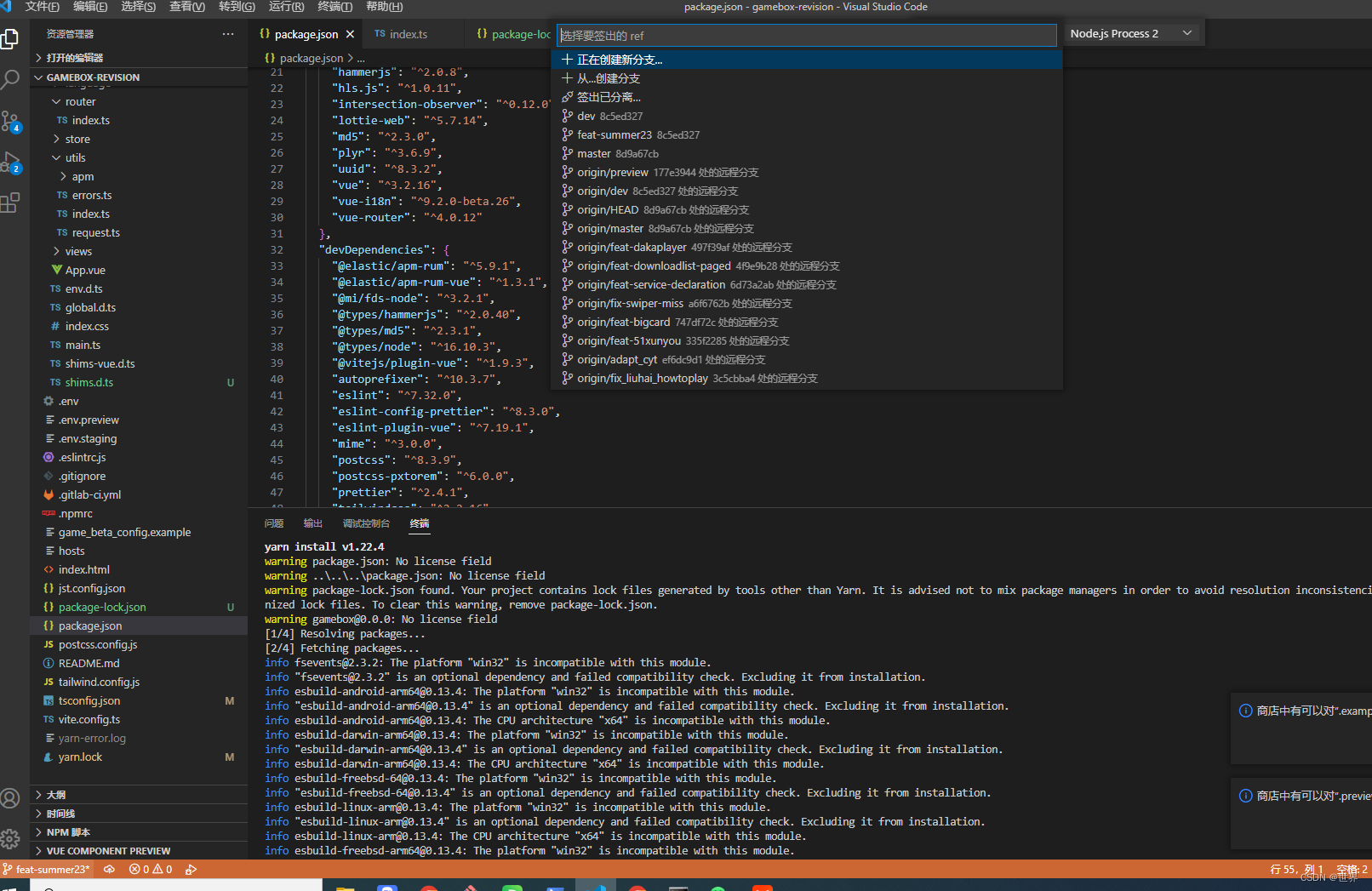
Task: Open App.vue file with Vue icon
Action: tap(85, 270)
